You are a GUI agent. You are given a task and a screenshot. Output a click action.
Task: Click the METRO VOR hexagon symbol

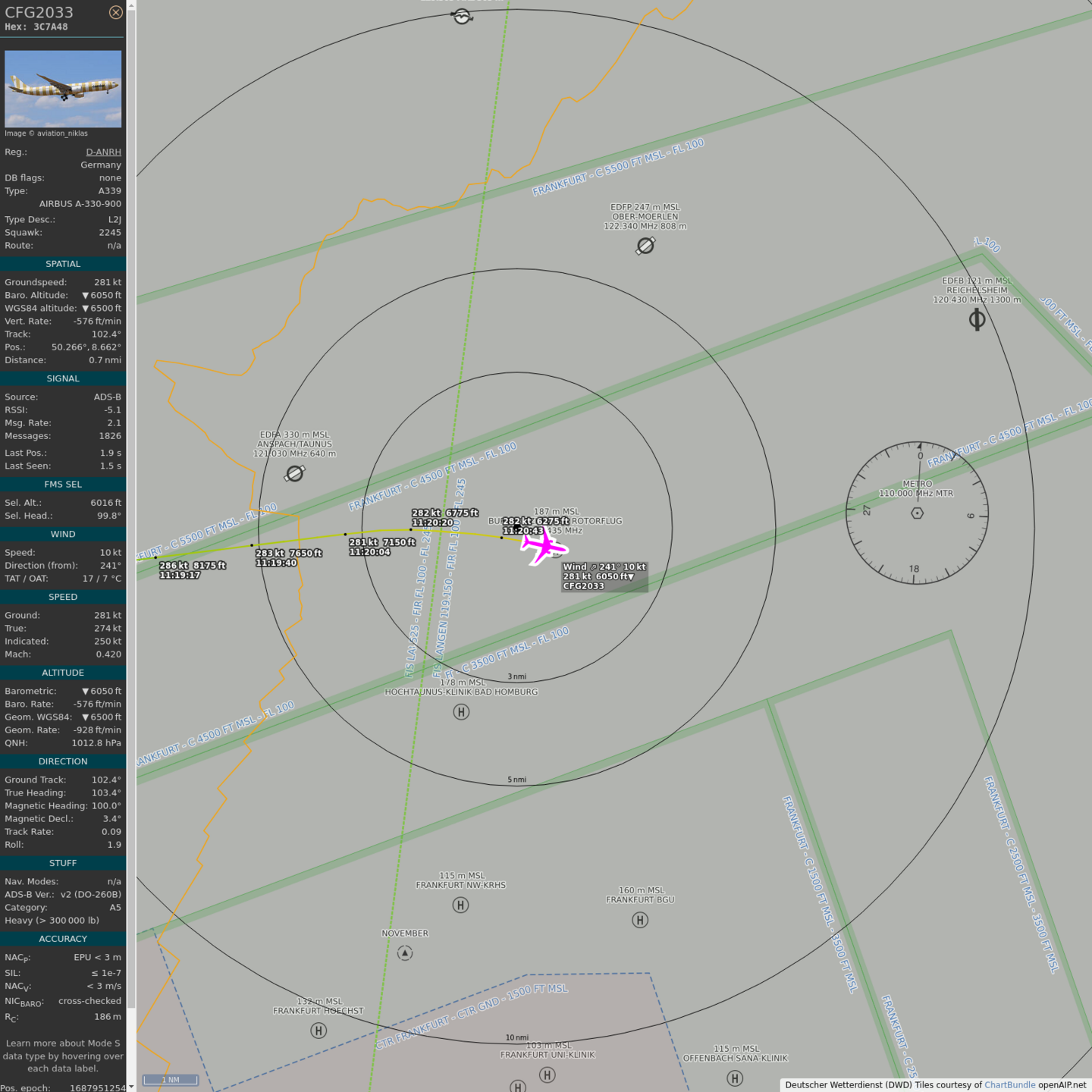click(917, 513)
